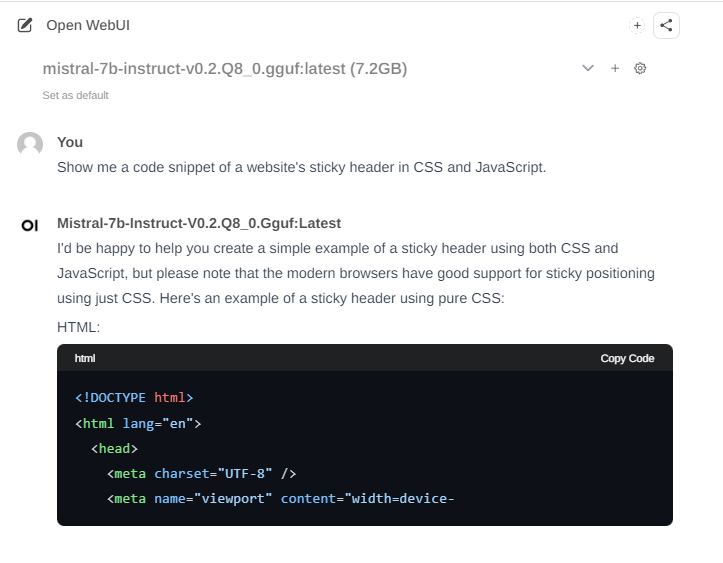Copy the HTML code with Copy Code
Screen dimensions: 723x563
click(627, 358)
